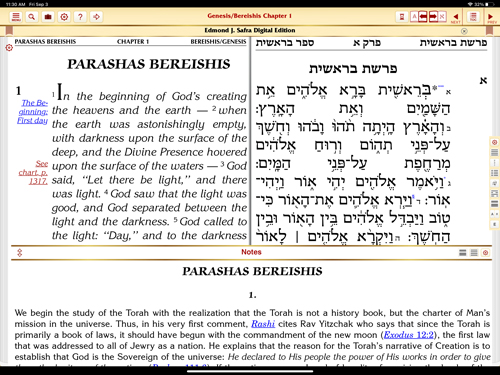Click the chapter number 1 in margin
The image size is (500, 375).
(18, 91)
